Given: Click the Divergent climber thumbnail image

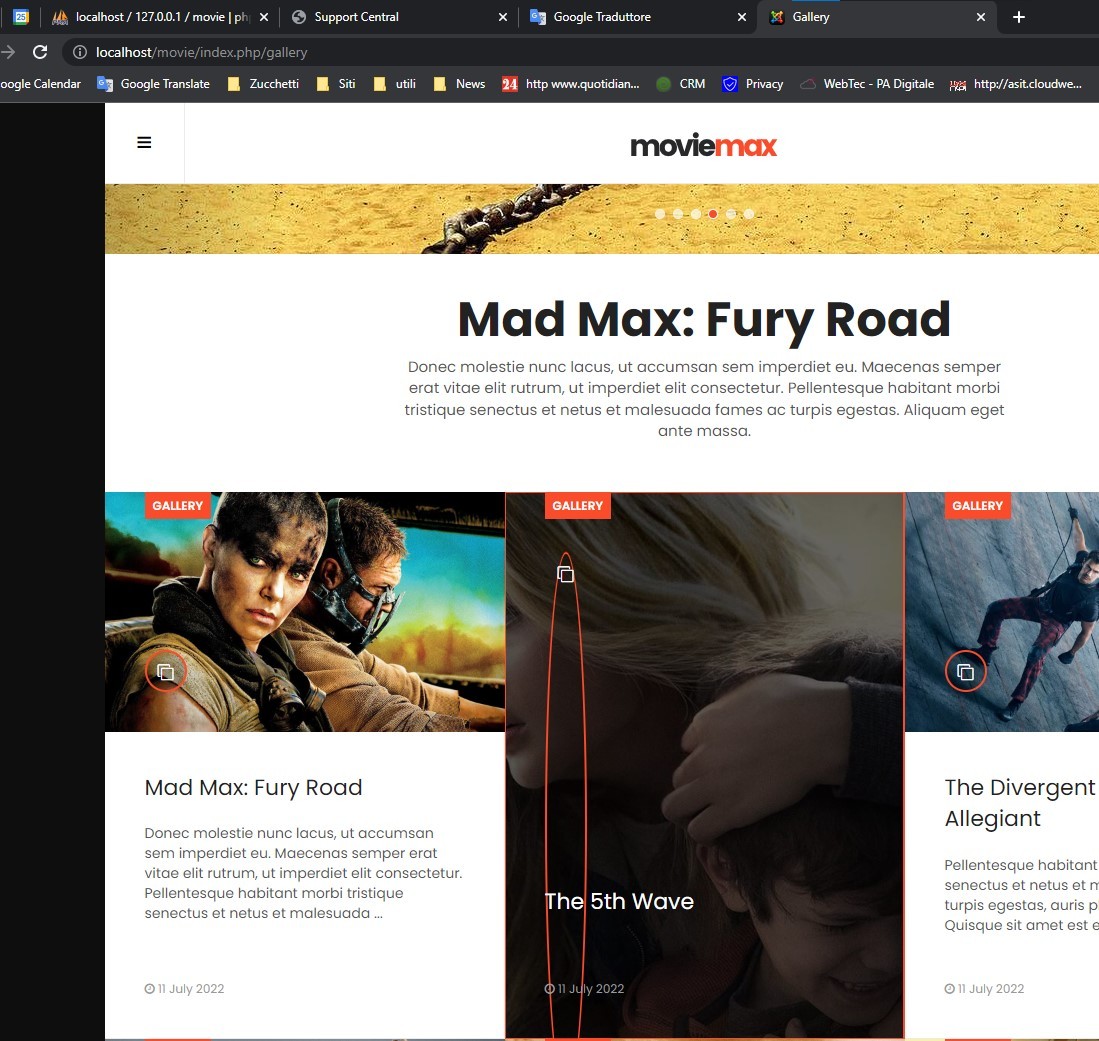Looking at the screenshot, I should click(x=1002, y=612).
